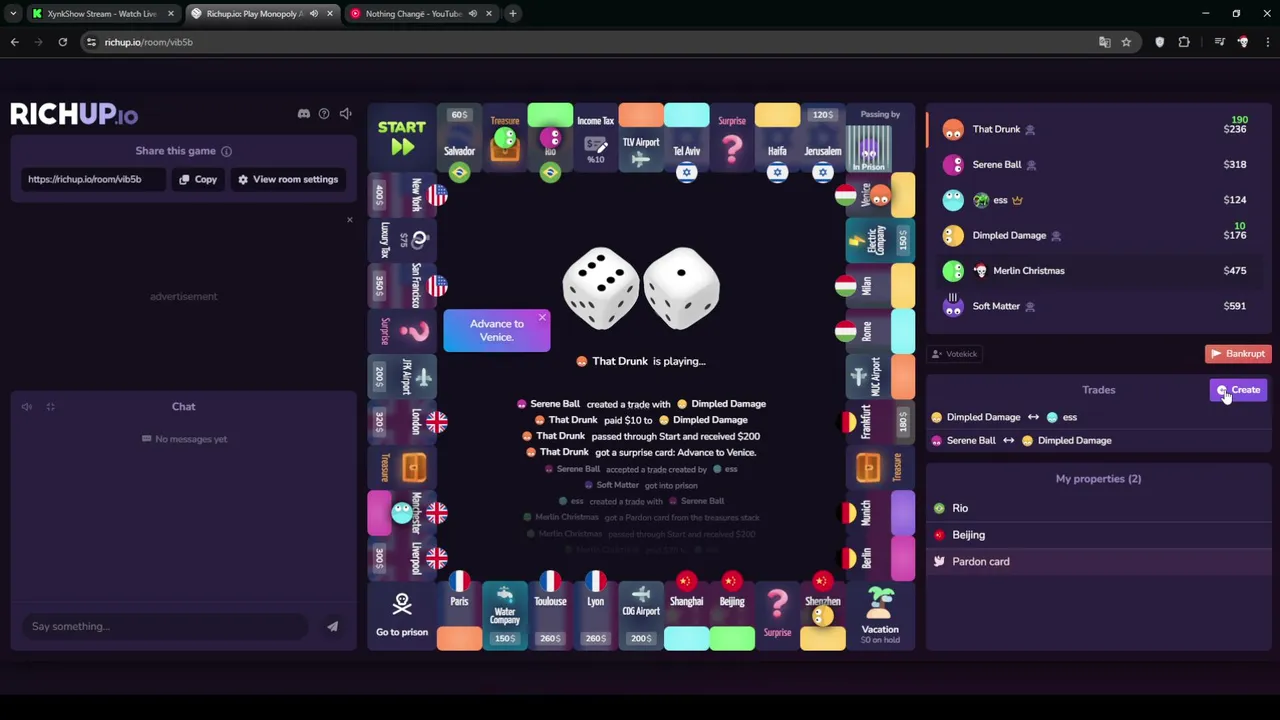
Task: Select the London property tile
Action: pos(402,422)
